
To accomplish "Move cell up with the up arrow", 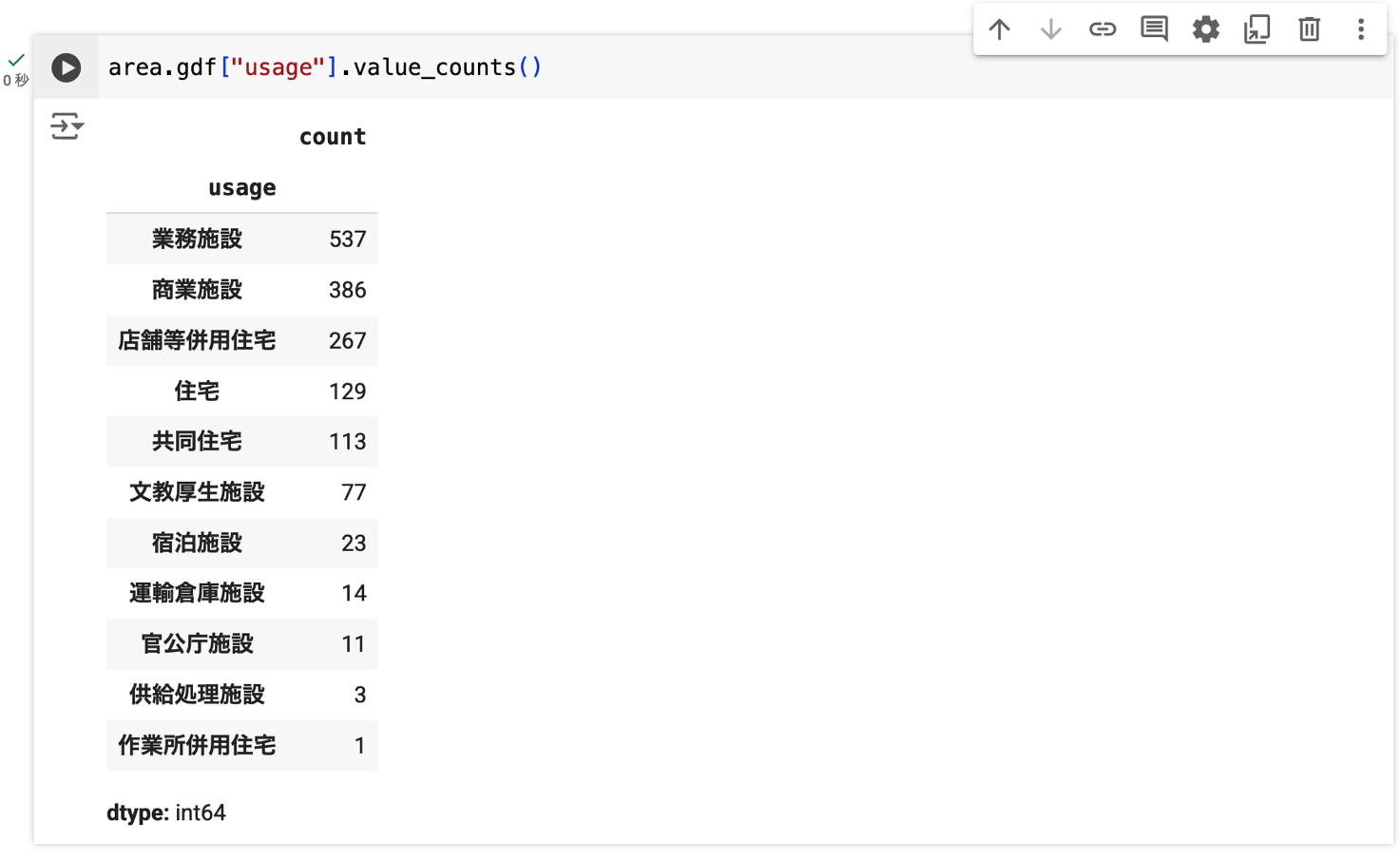I will (x=999, y=29).
